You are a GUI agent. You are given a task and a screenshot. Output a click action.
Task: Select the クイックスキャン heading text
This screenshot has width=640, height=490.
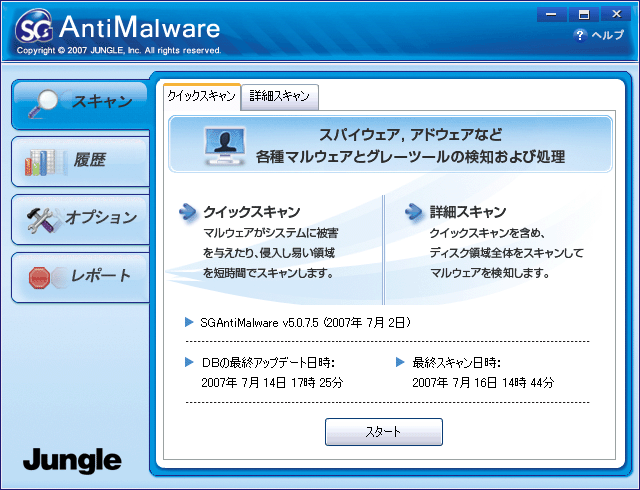252,212
